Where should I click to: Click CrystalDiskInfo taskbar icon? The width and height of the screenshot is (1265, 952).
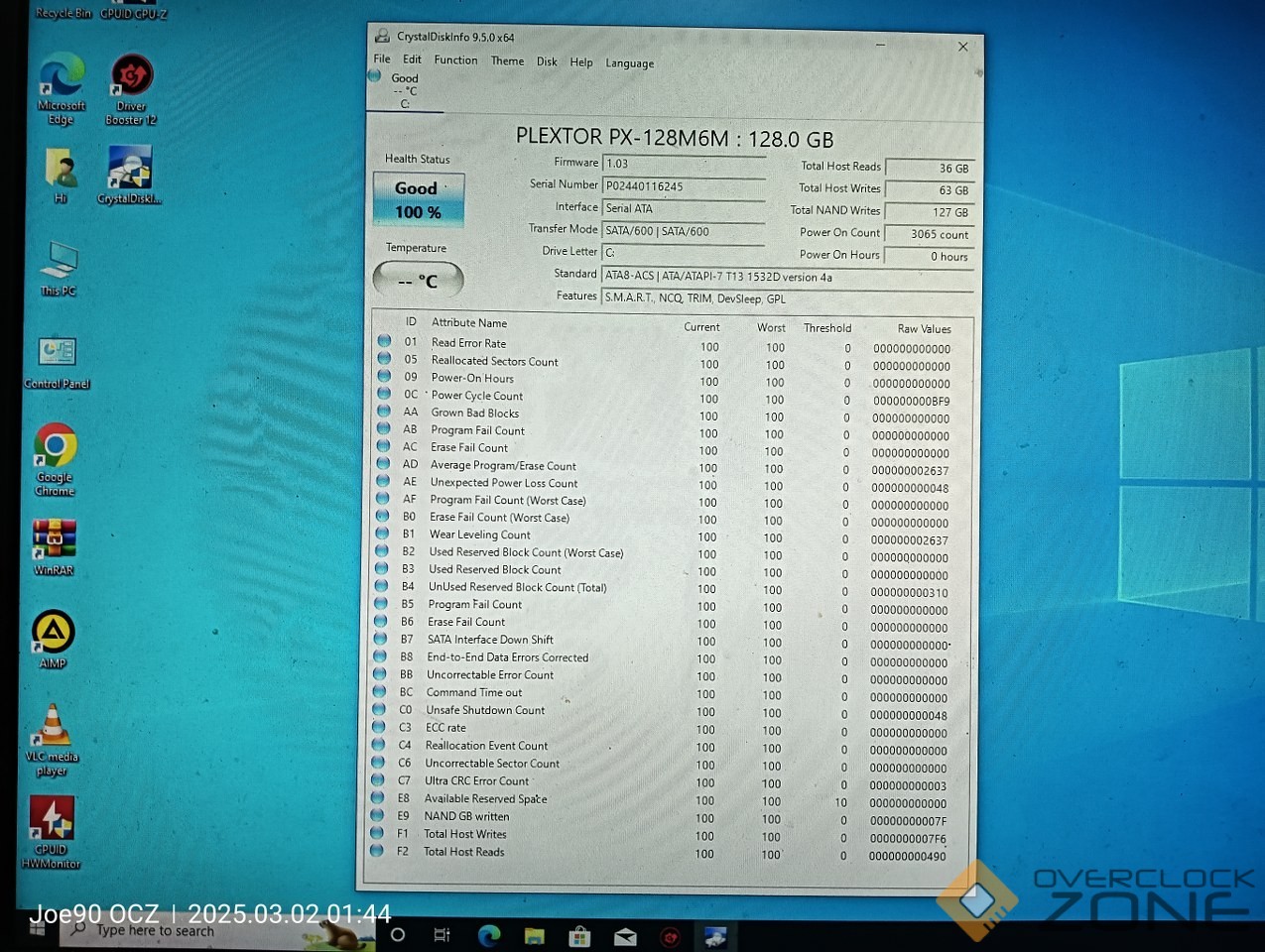[715, 936]
